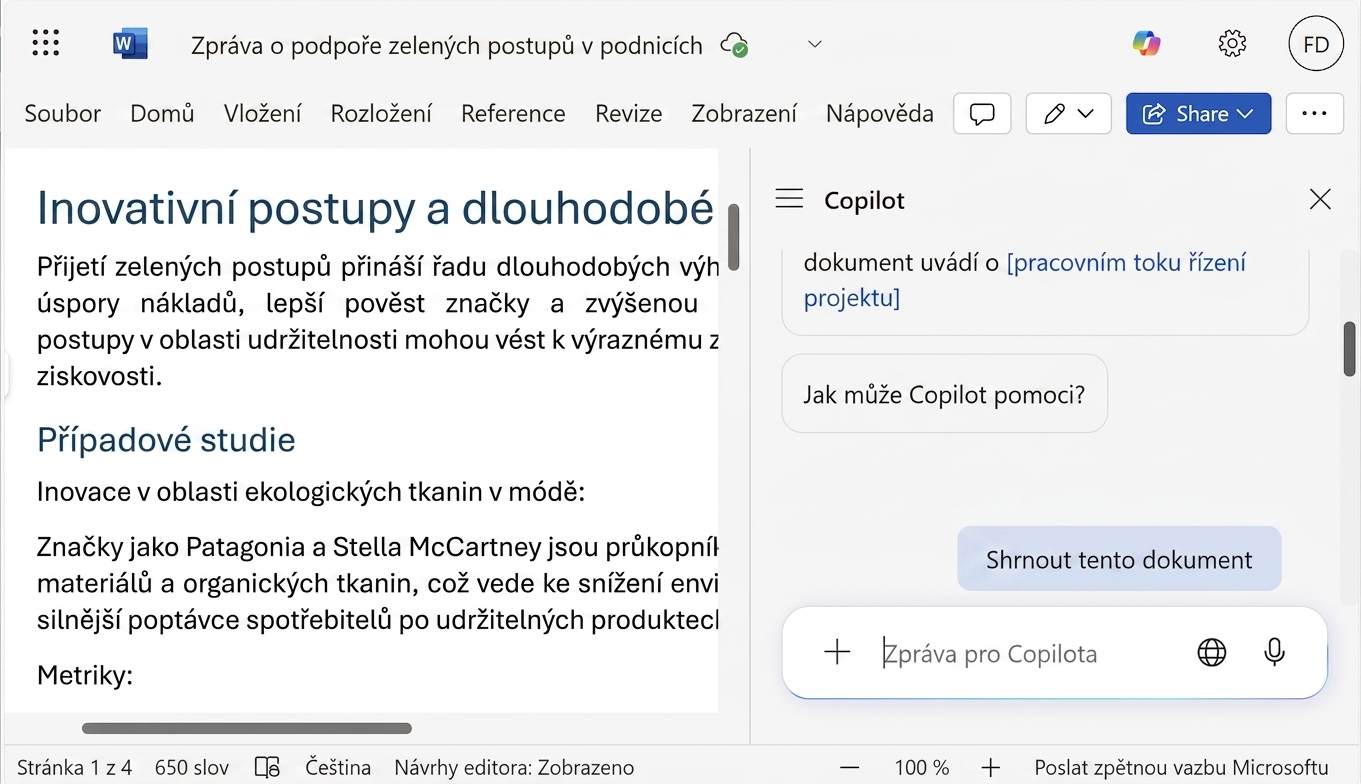Click the plus attach icon in Copilot
The width and height of the screenshot is (1361, 784).
pos(837,653)
